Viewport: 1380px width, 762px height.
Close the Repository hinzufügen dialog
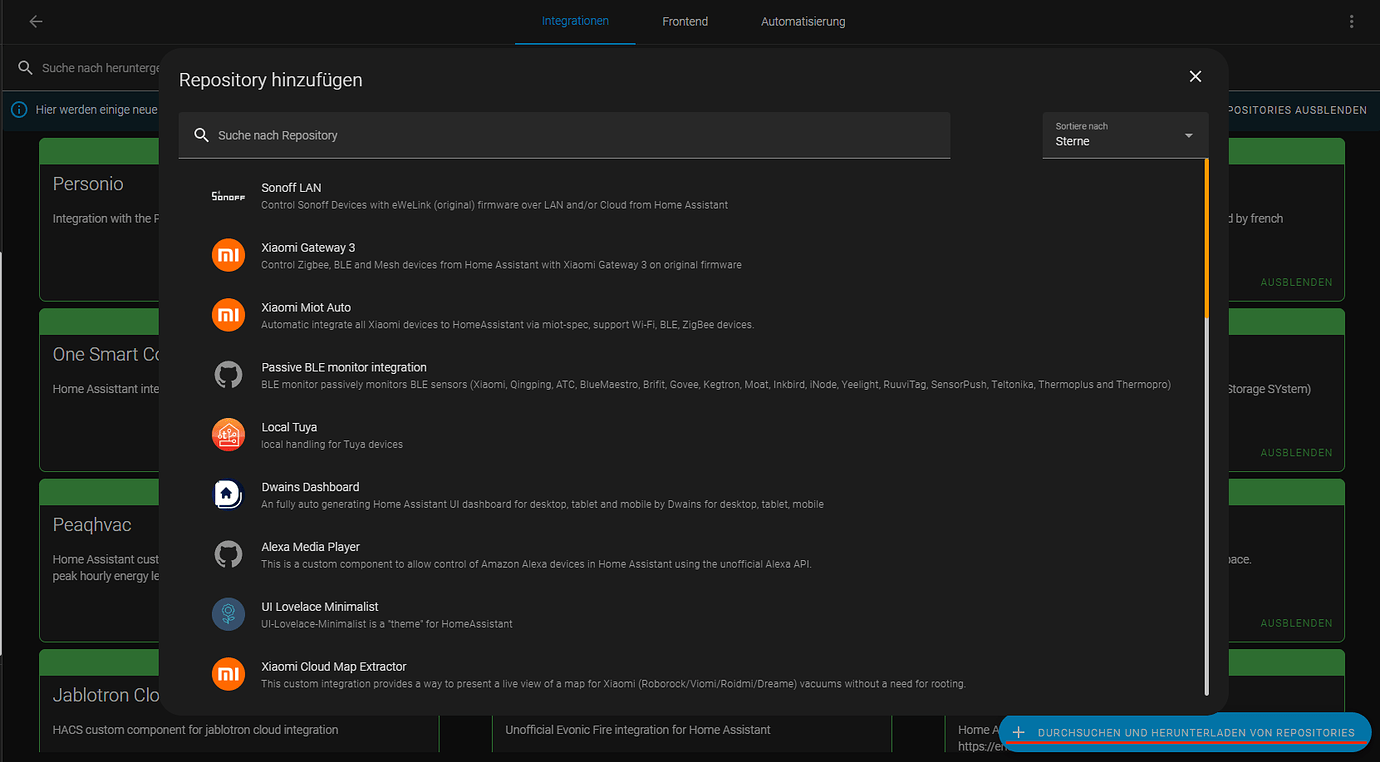click(1195, 76)
